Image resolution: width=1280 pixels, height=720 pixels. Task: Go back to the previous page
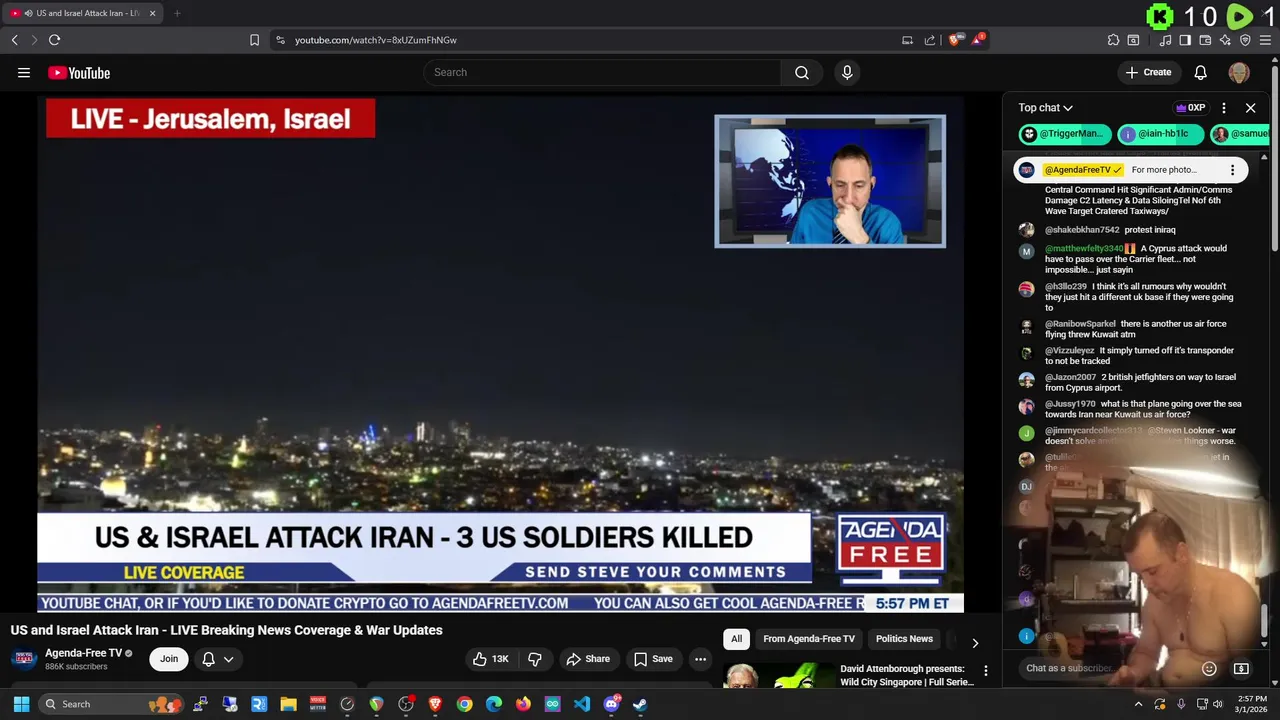tap(14, 40)
